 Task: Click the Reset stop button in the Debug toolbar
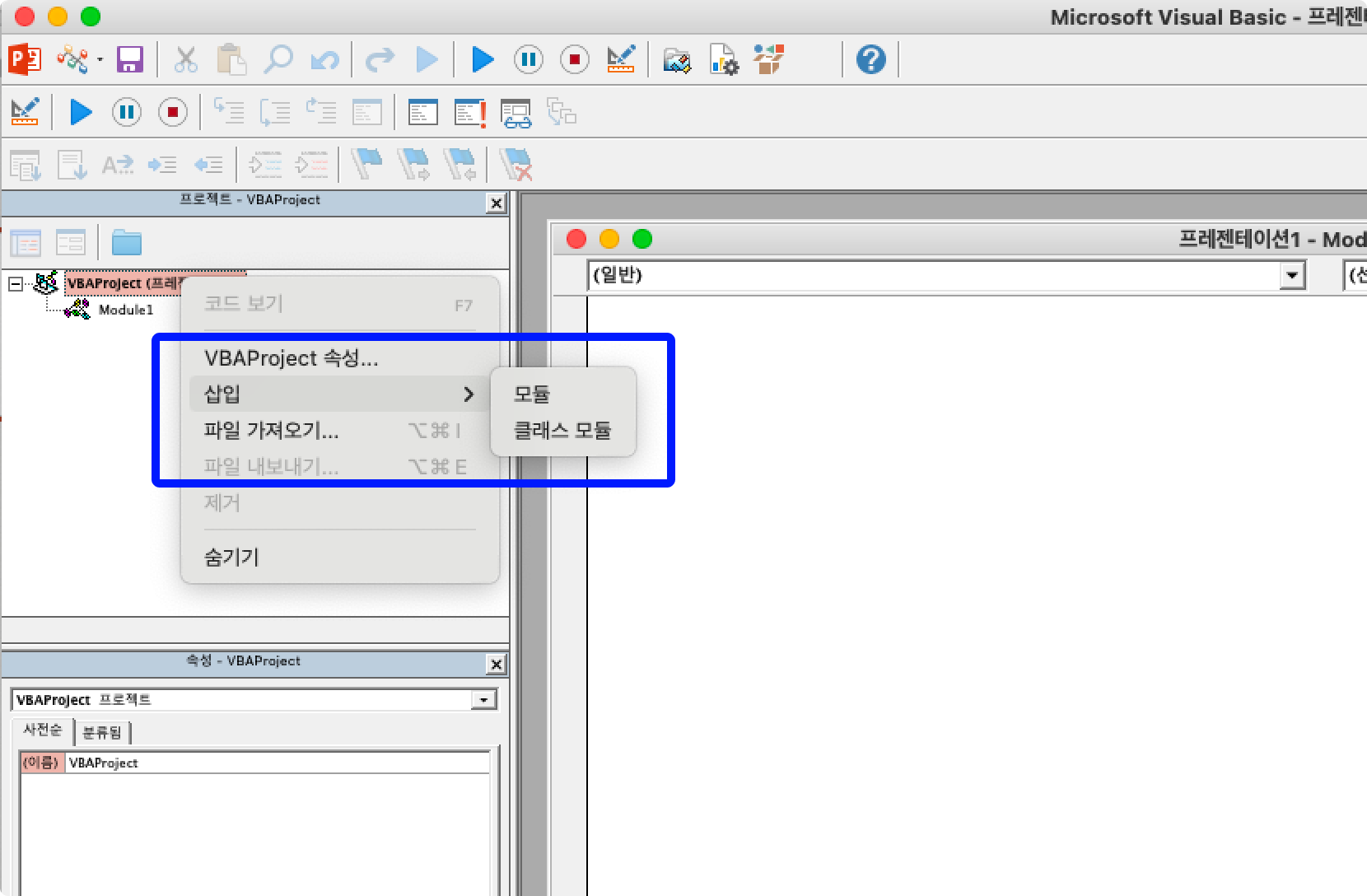click(173, 112)
